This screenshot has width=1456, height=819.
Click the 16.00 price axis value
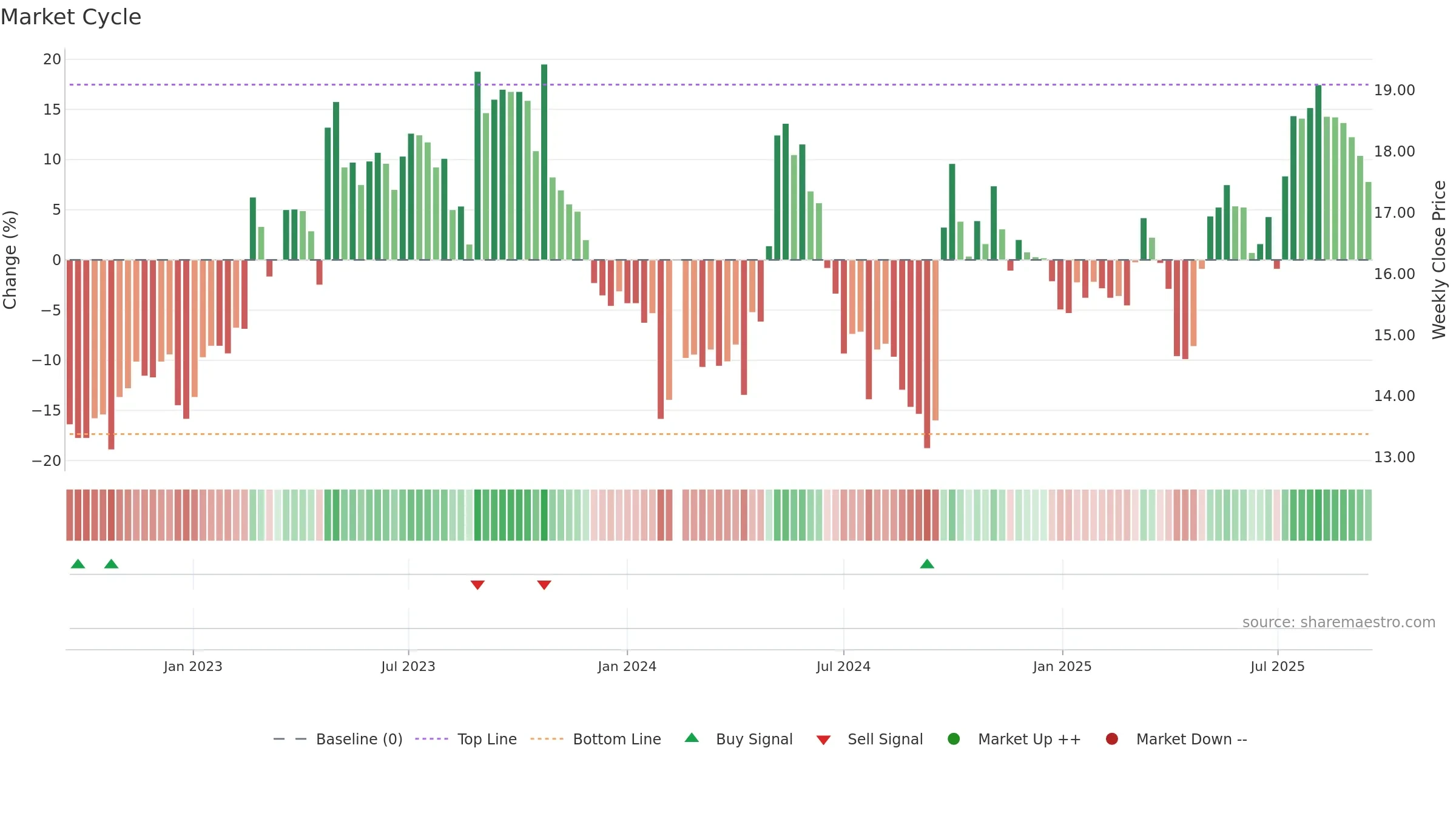pyautogui.click(x=1394, y=274)
